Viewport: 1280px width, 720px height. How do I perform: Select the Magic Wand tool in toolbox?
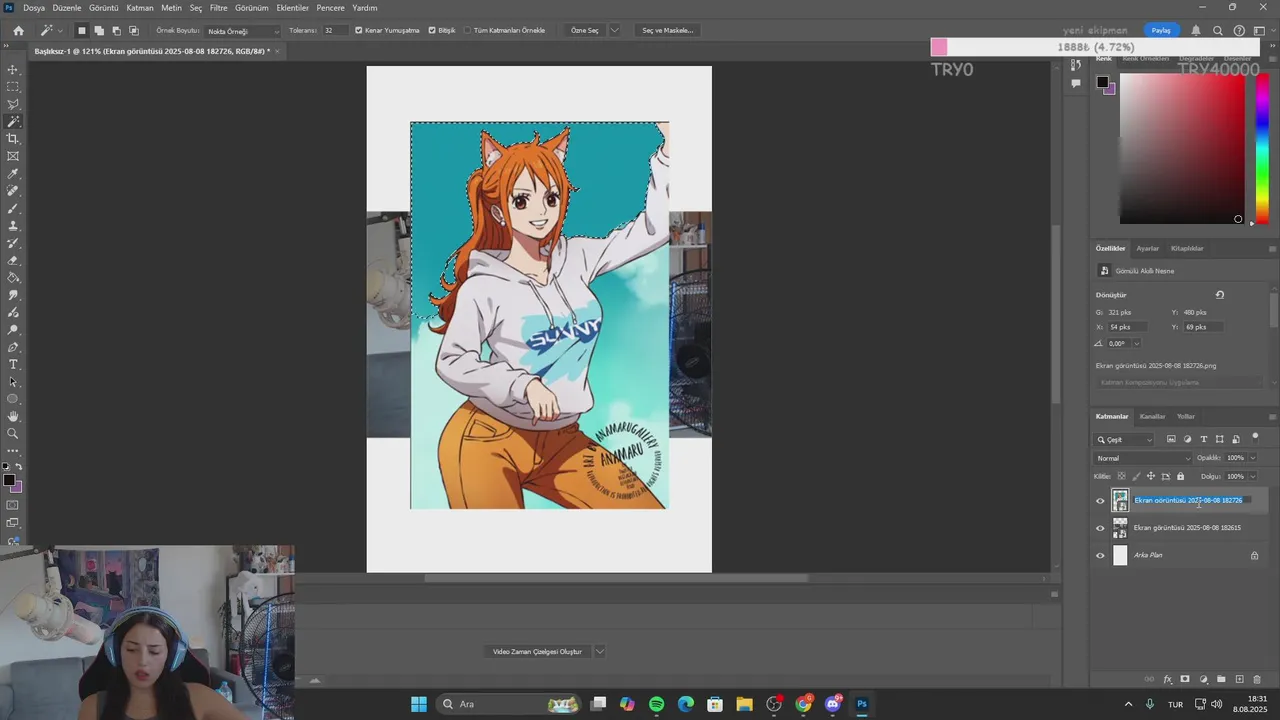tap(13, 121)
